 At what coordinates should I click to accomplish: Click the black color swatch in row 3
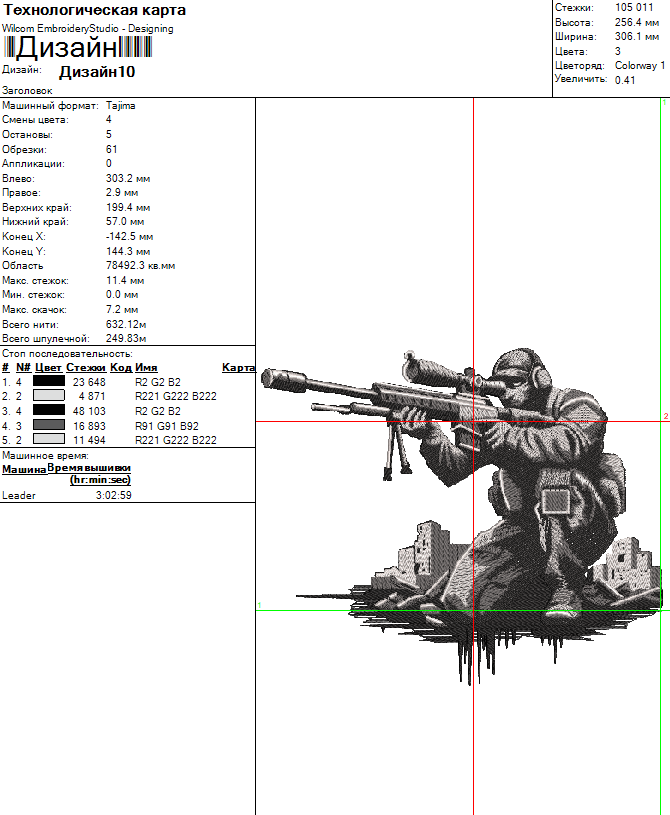[49, 410]
